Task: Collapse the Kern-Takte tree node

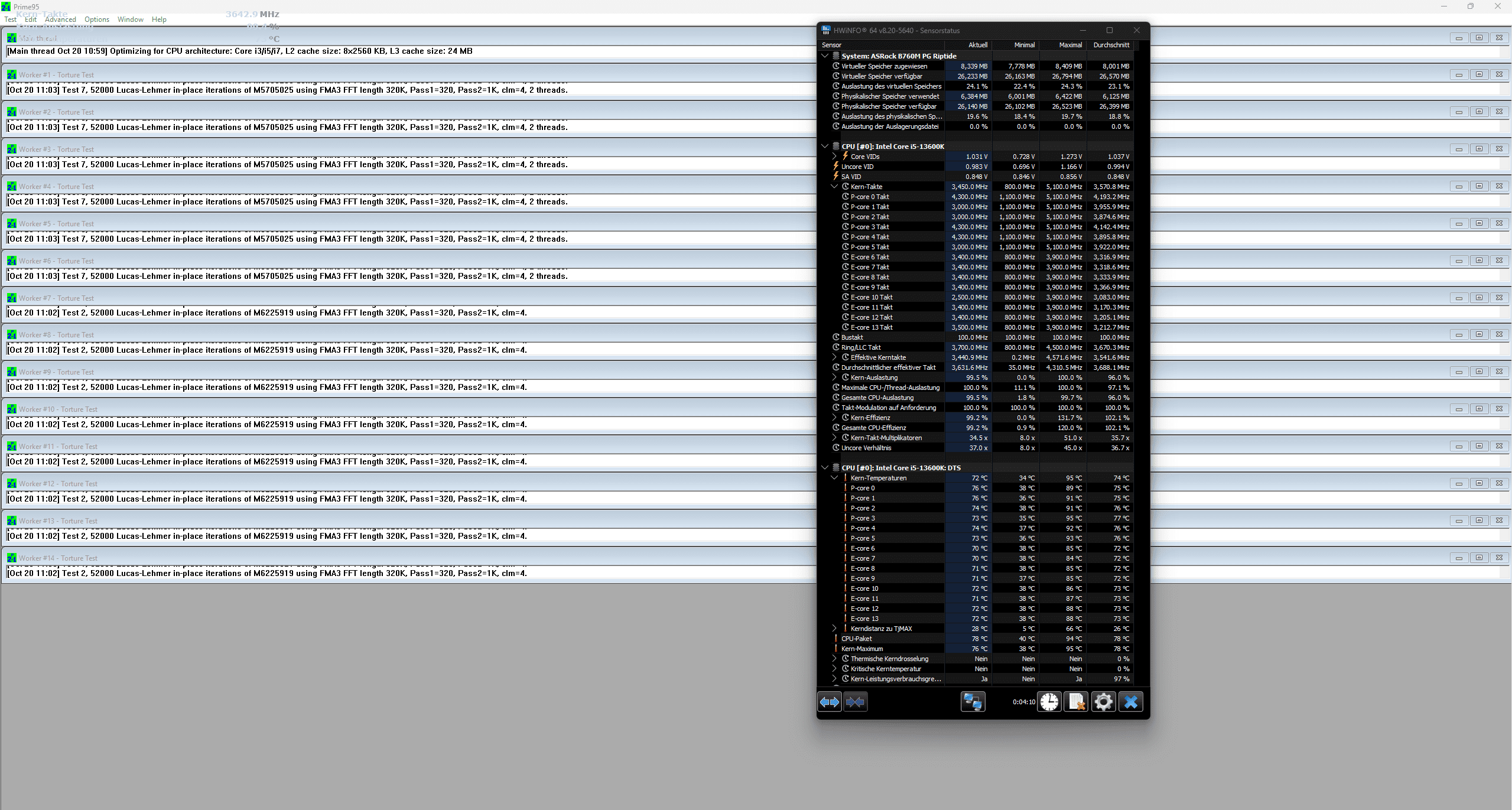Action: click(x=834, y=187)
